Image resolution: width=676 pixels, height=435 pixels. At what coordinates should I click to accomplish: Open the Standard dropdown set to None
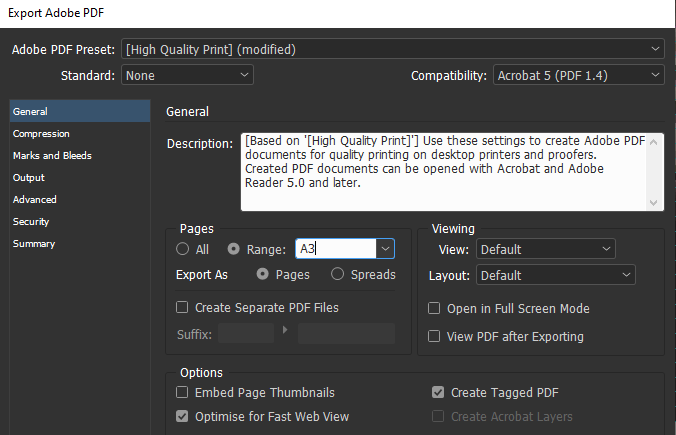tap(187, 75)
